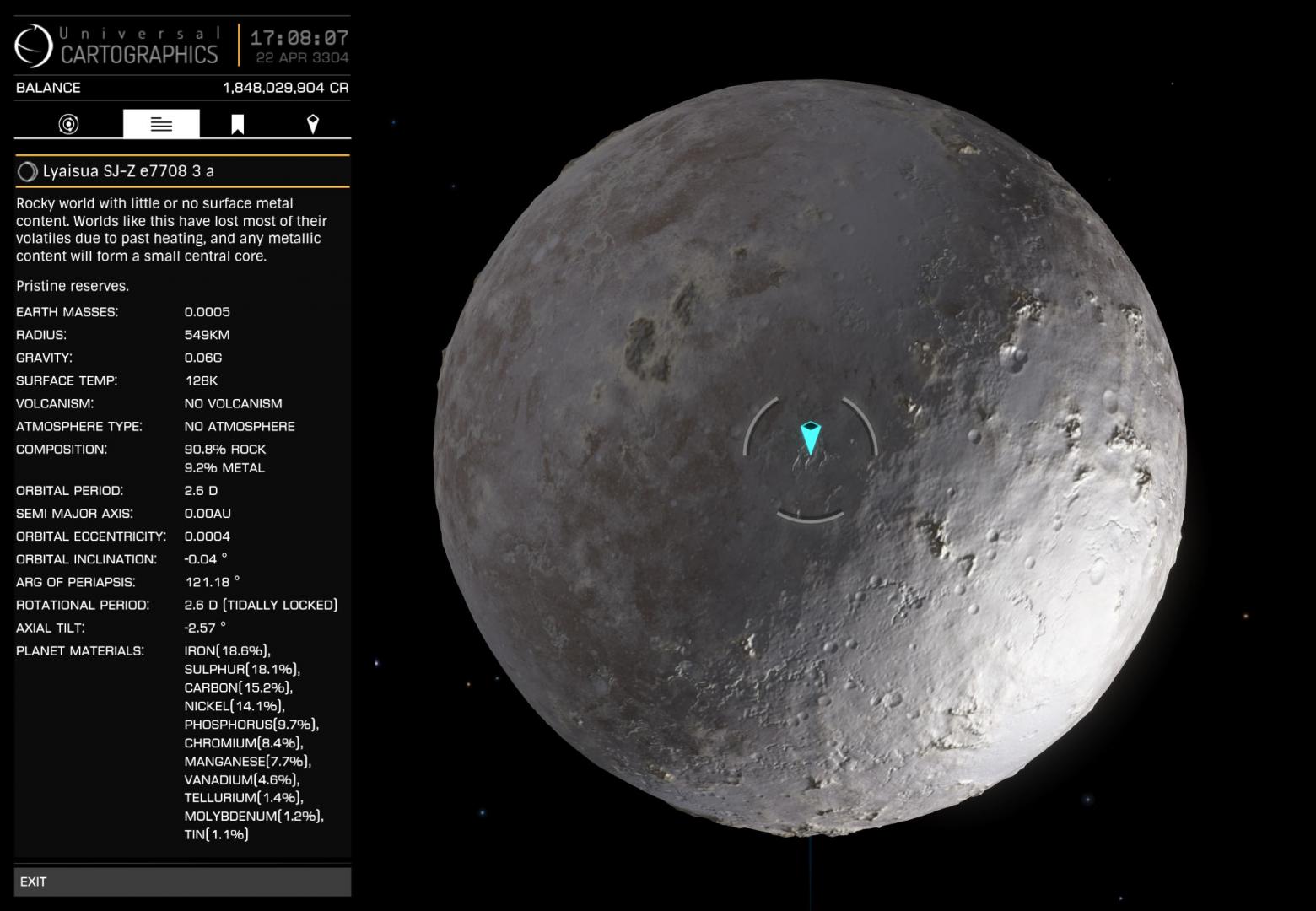
Task: Click the clock reading 17:08:07
Action: point(299,37)
